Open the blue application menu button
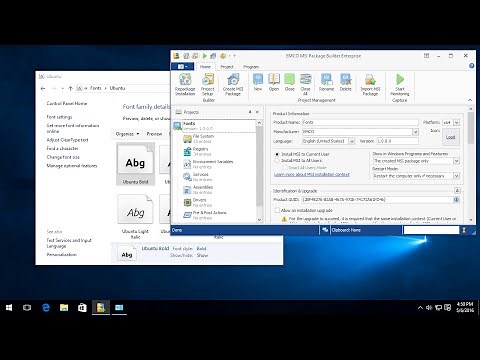The image size is (480, 360). (182, 66)
